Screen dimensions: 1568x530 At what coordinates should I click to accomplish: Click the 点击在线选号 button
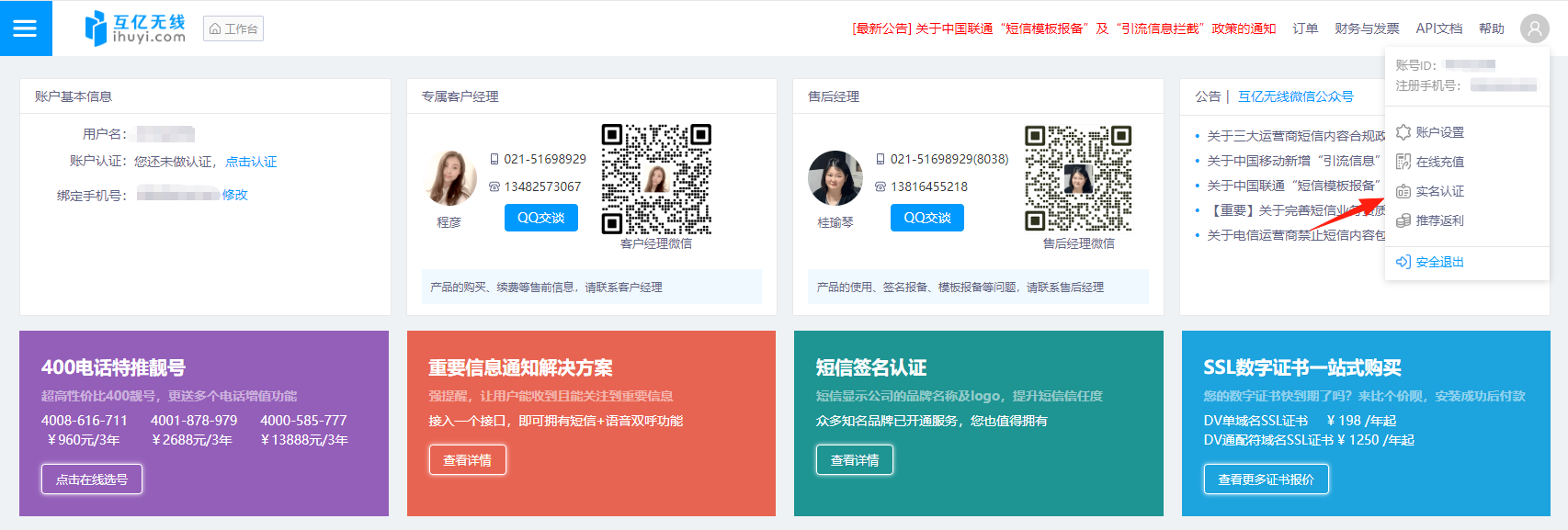click(x=92, y=479)
